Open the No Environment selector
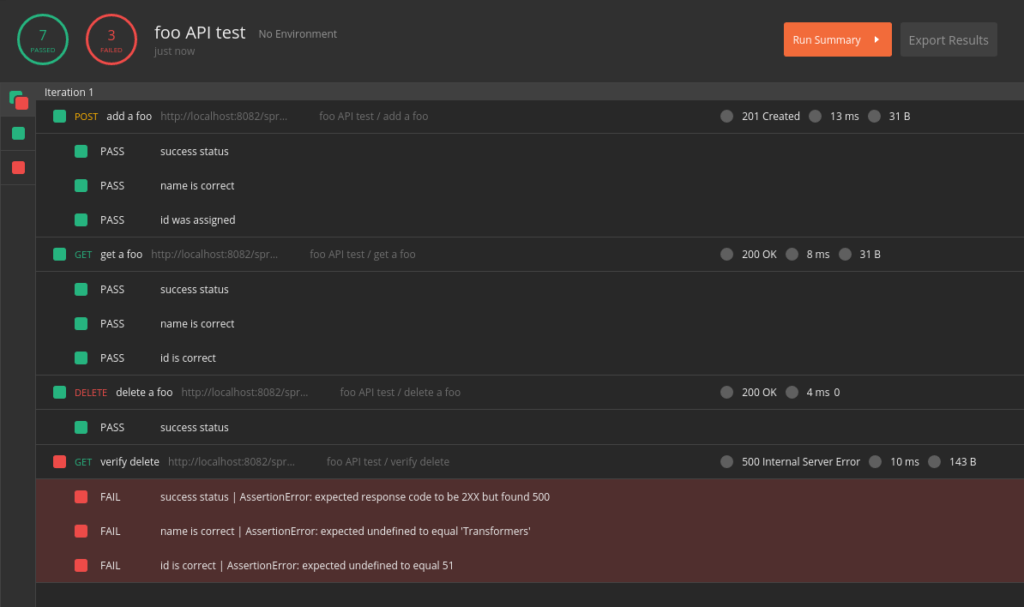The image size is (1024, 607). [x=297, y=34]
